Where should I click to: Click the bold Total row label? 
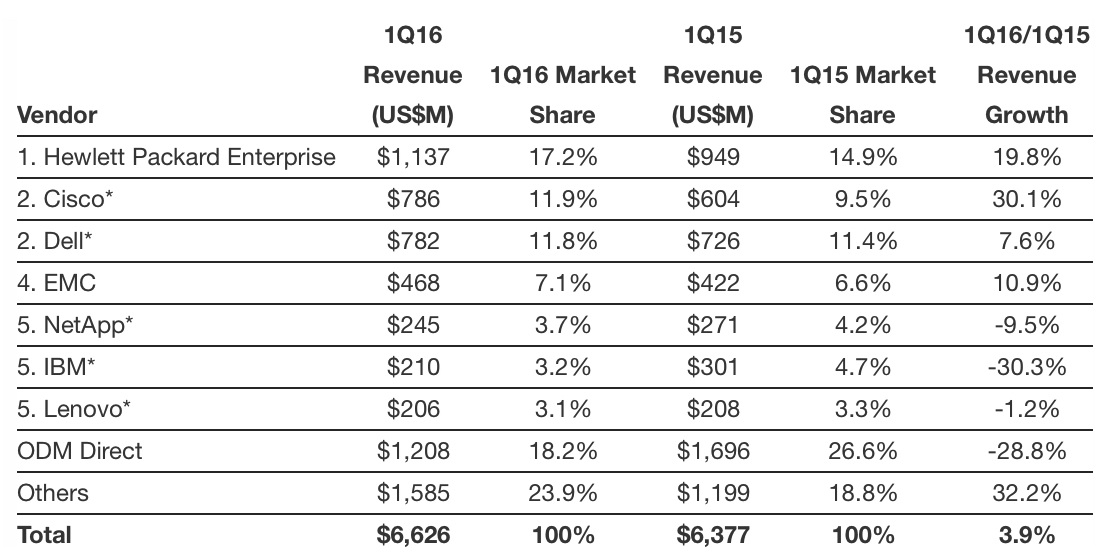tap(45, 535)
